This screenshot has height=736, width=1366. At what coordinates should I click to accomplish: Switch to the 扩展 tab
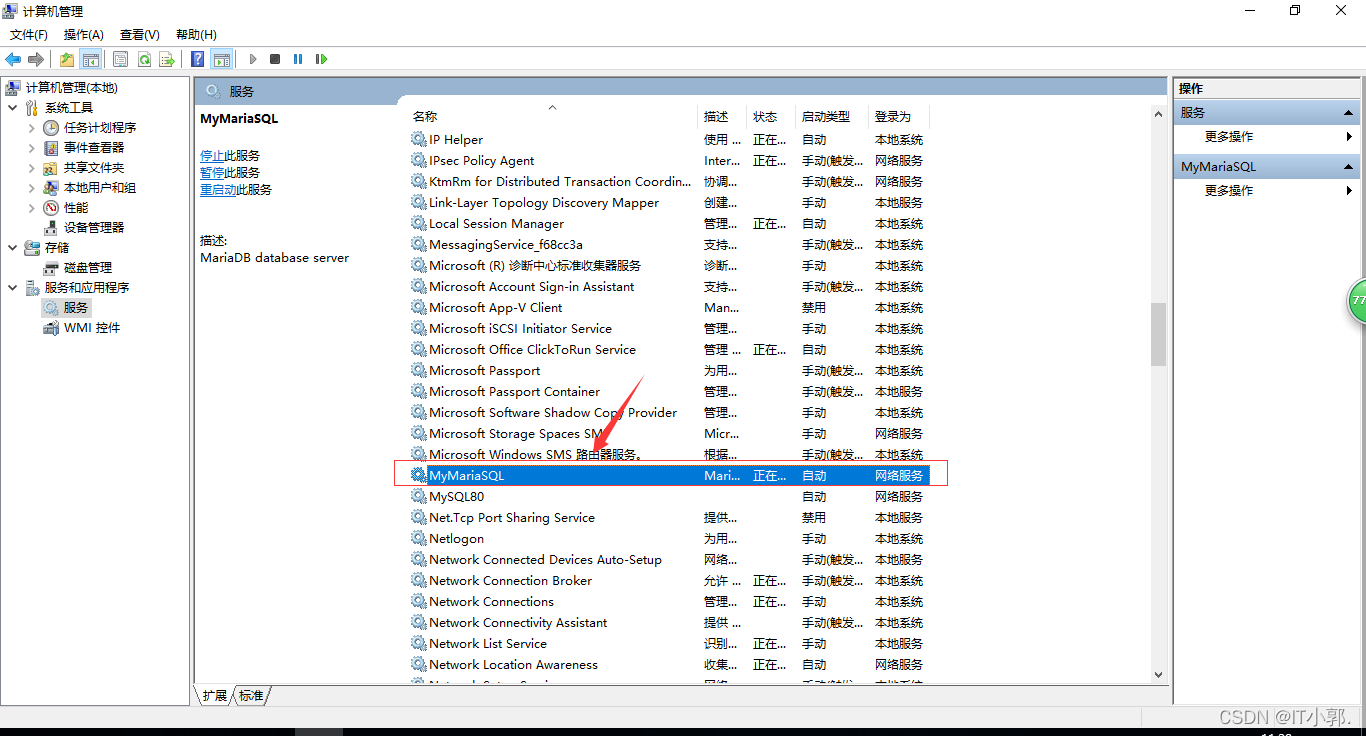pos(215,695)
